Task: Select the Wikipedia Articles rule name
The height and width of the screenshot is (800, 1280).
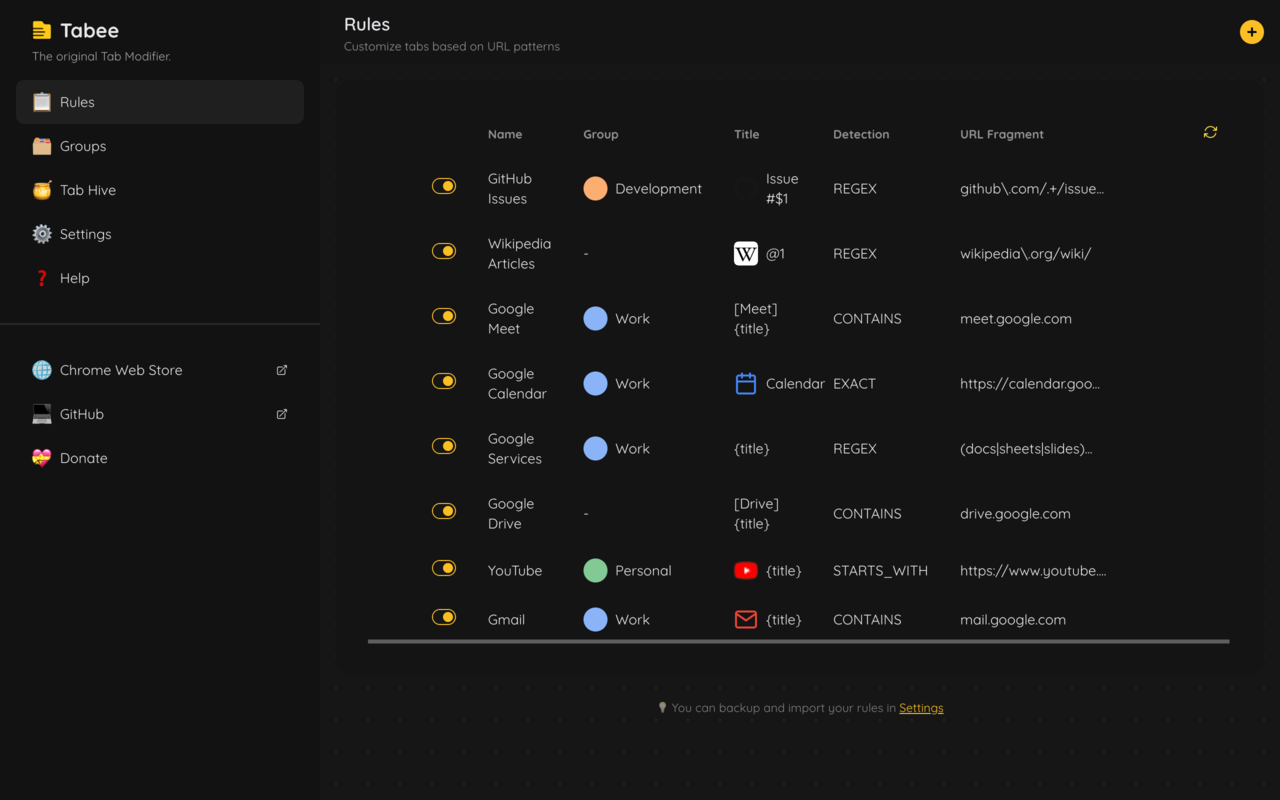Action: 519,253
